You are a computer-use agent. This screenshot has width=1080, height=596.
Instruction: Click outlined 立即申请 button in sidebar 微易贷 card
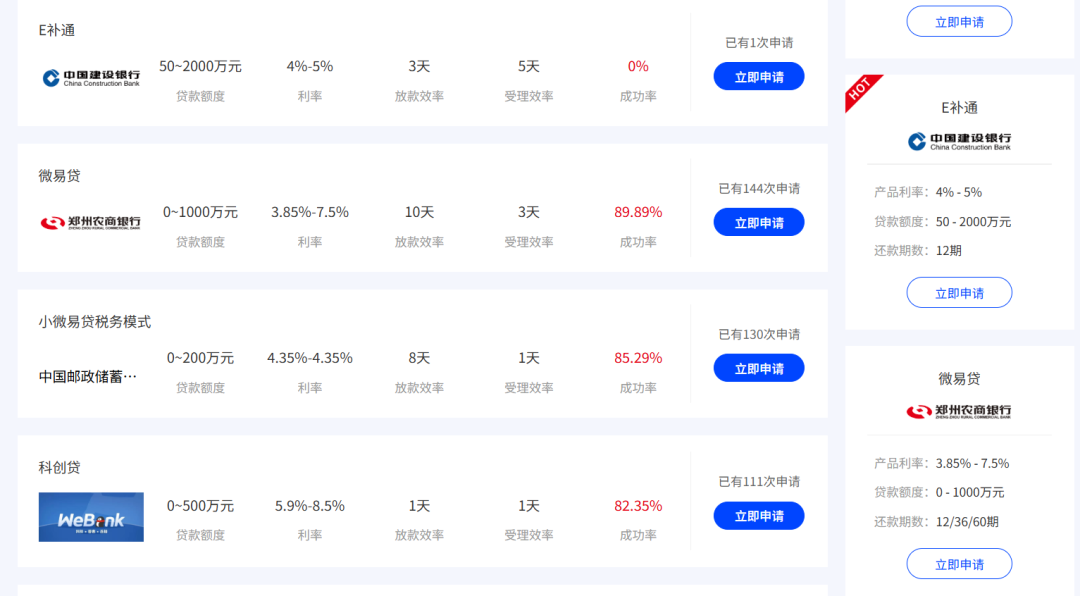click(x=959, y=564)
